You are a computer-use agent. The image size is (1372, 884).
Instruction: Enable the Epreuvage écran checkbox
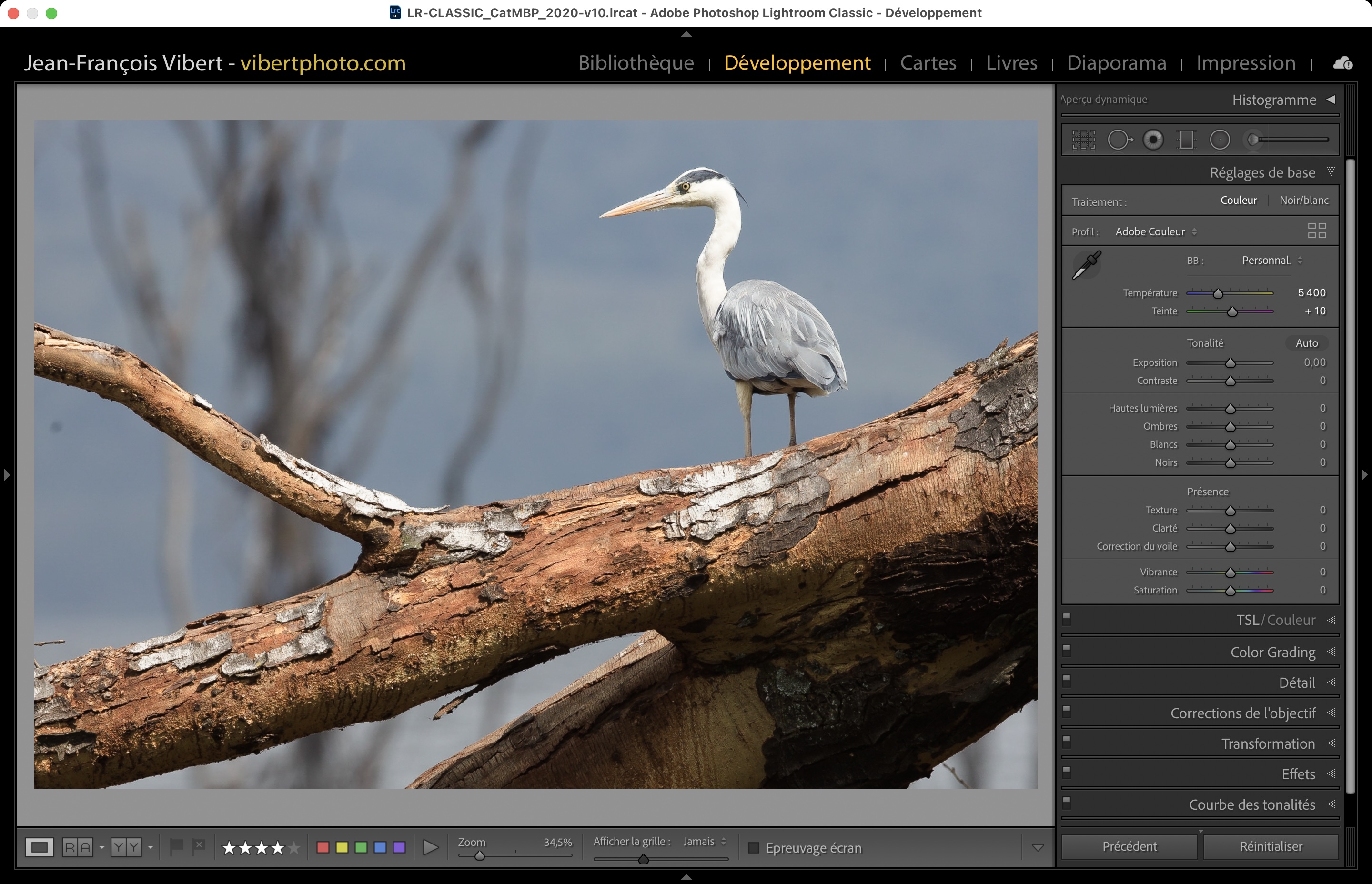click(x=754, y=848)
